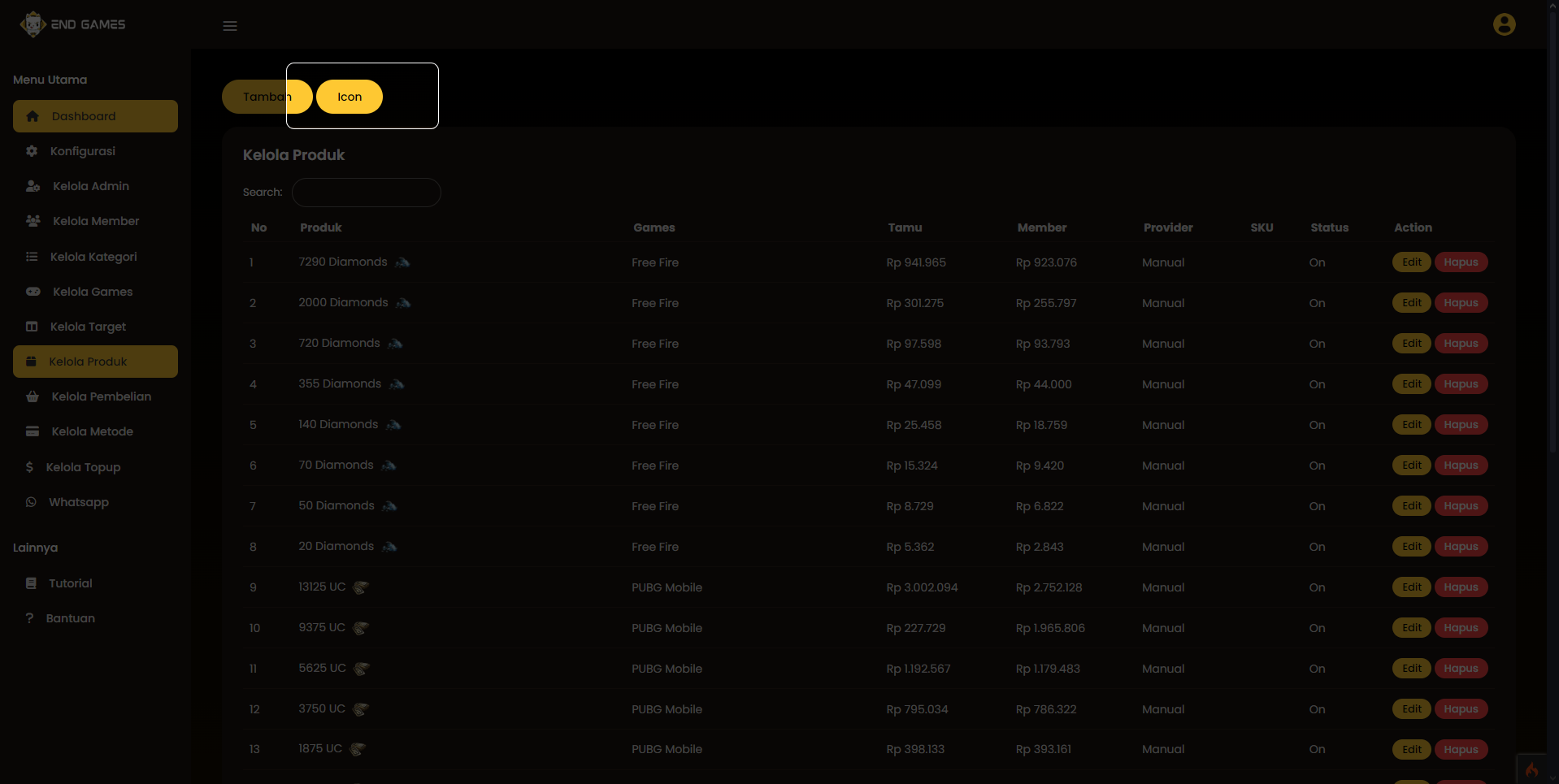The image size is (1559, 784).
Task: Hapus the 2000 Diamonds product
Action: (1461, 303)
